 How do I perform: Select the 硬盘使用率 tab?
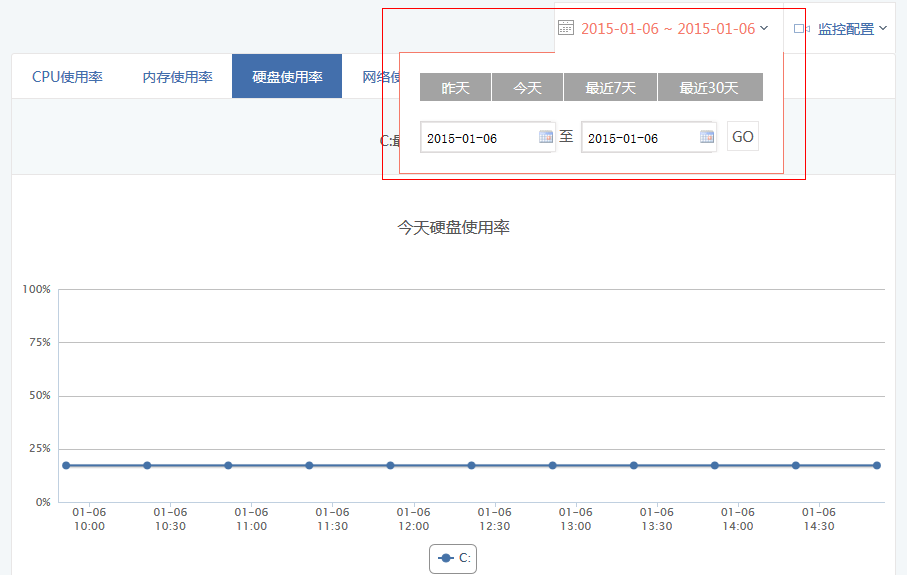tap(287, 76)
